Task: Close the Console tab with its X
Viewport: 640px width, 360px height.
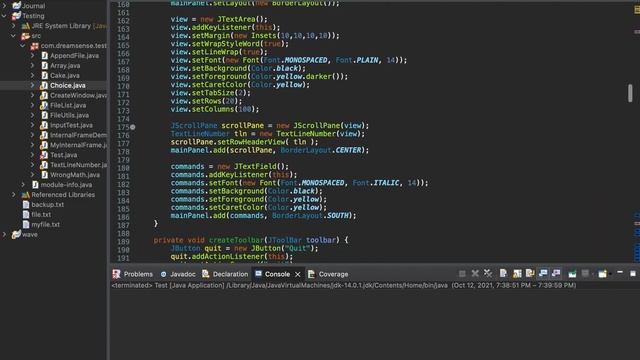Action: 298,274
